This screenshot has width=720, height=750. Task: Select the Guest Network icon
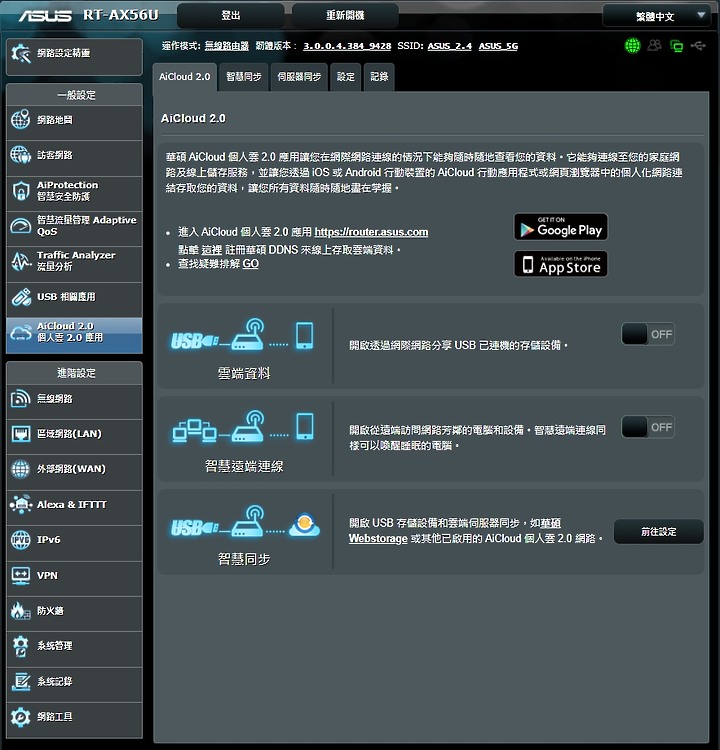pos(21,154)
